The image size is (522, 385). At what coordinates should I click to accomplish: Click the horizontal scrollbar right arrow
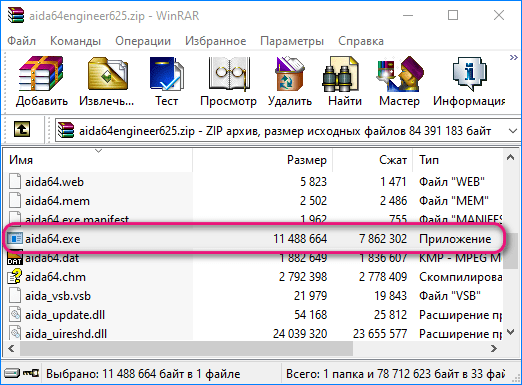(x=494, y=349)
